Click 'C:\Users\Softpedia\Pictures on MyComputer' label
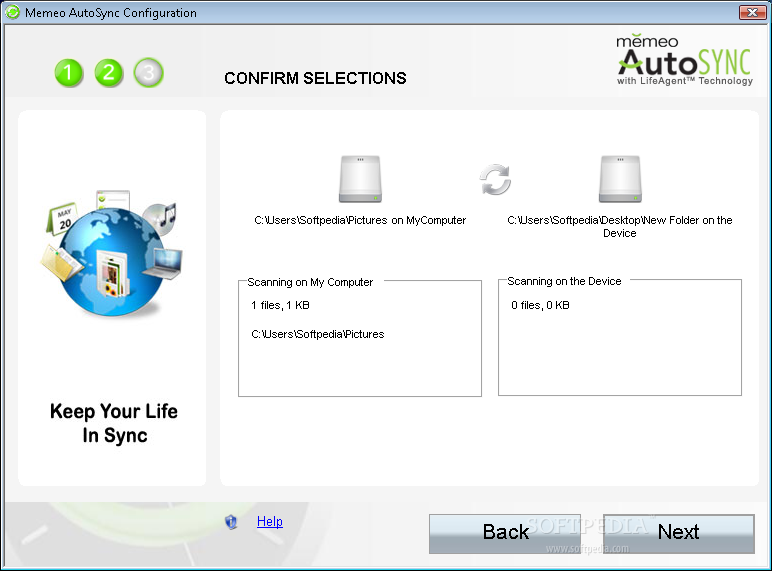This screenshot has width=772, height=571. click(360, 220)
